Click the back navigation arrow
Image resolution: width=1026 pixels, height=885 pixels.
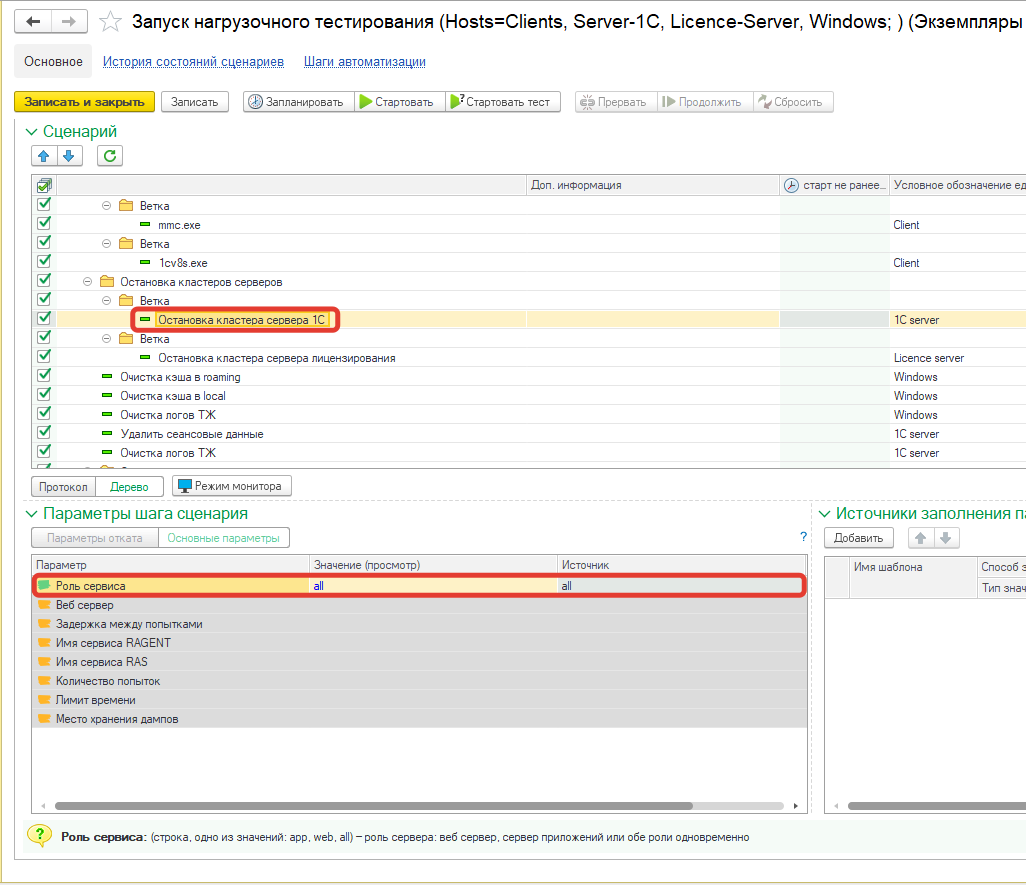(33, 21)
